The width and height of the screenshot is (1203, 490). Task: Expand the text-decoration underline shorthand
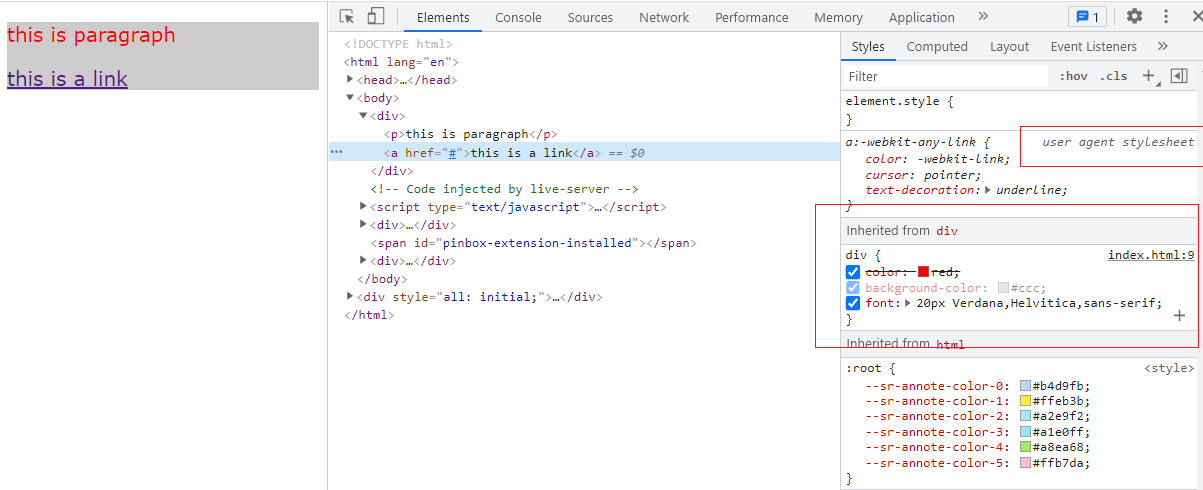pyautogui.click(x=989, y=190)
